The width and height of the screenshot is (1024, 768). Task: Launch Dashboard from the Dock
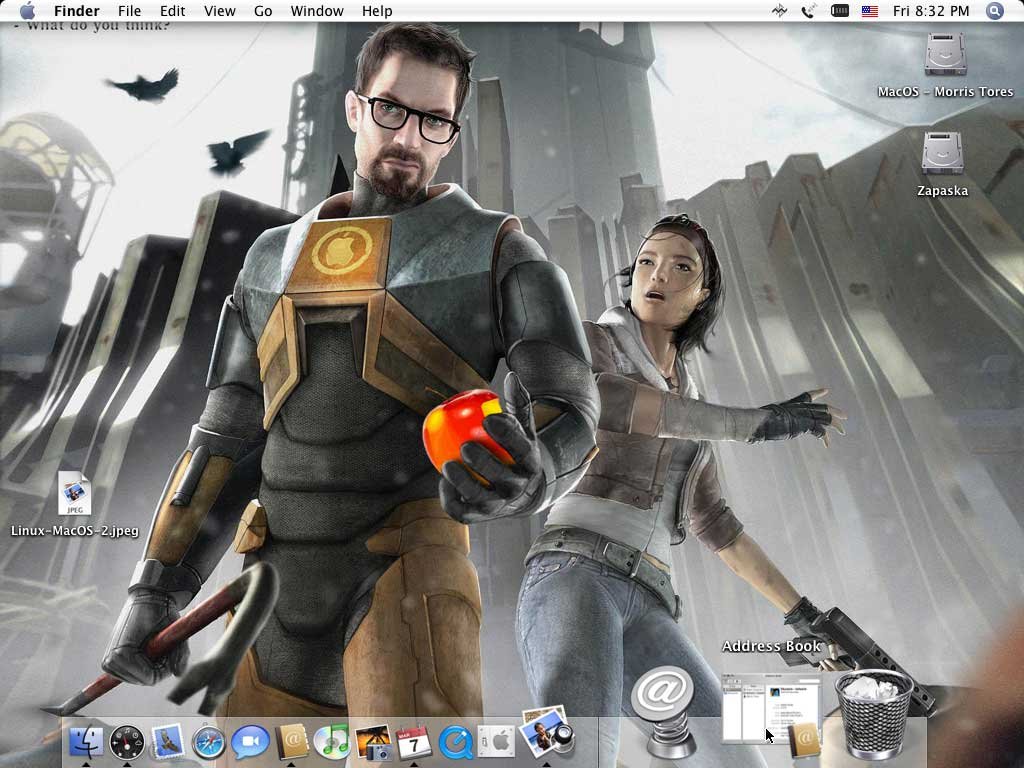[127, 742]
